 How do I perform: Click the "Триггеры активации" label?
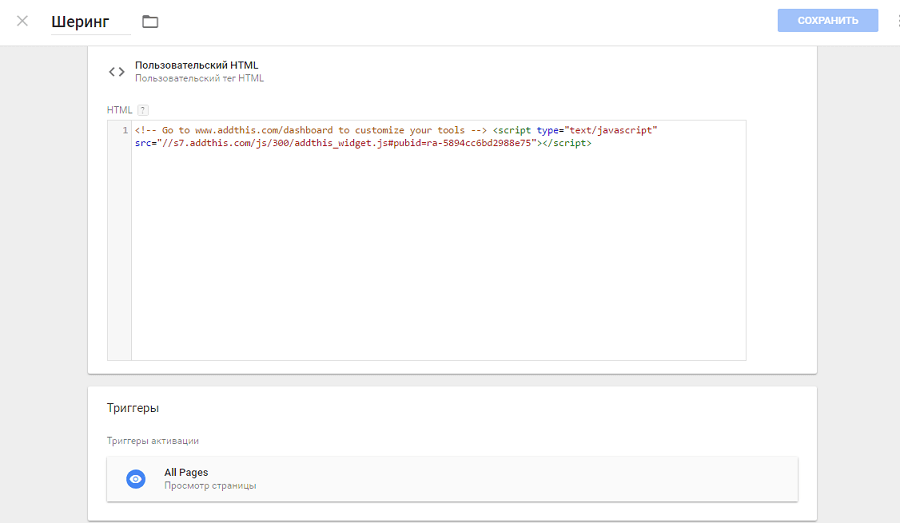152,441
